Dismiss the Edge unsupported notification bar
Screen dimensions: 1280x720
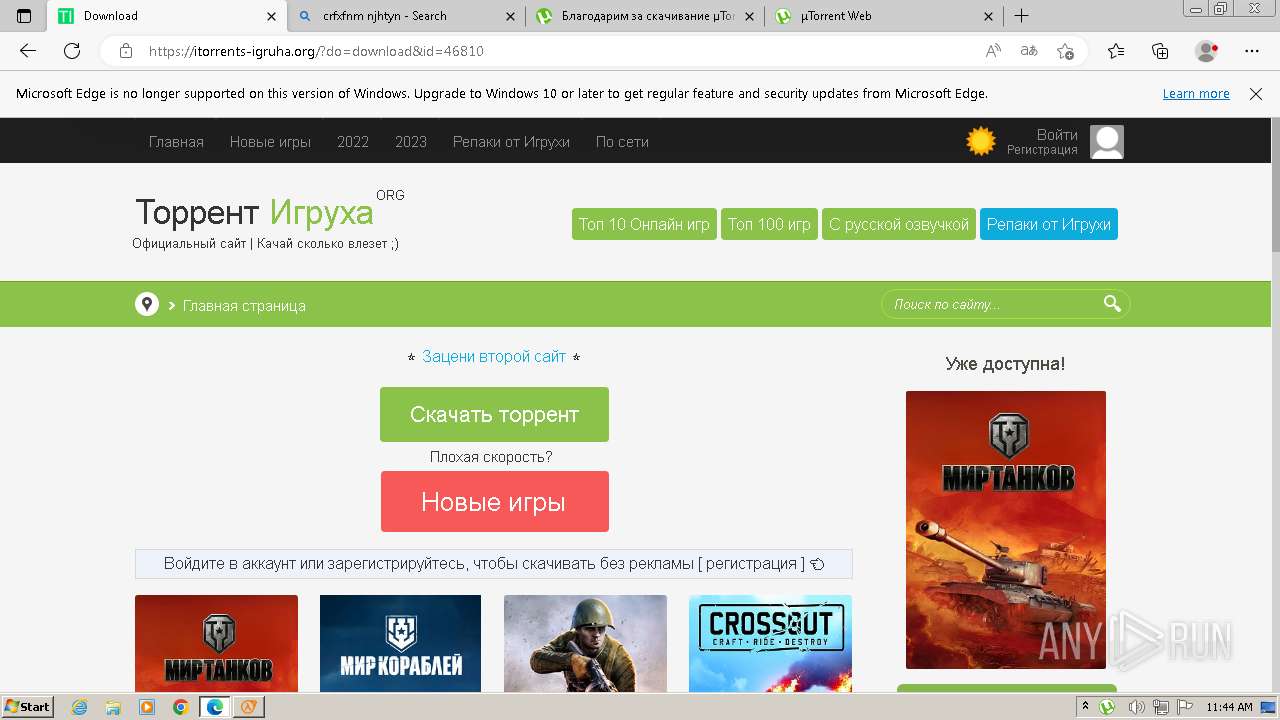coord(1256,94)
